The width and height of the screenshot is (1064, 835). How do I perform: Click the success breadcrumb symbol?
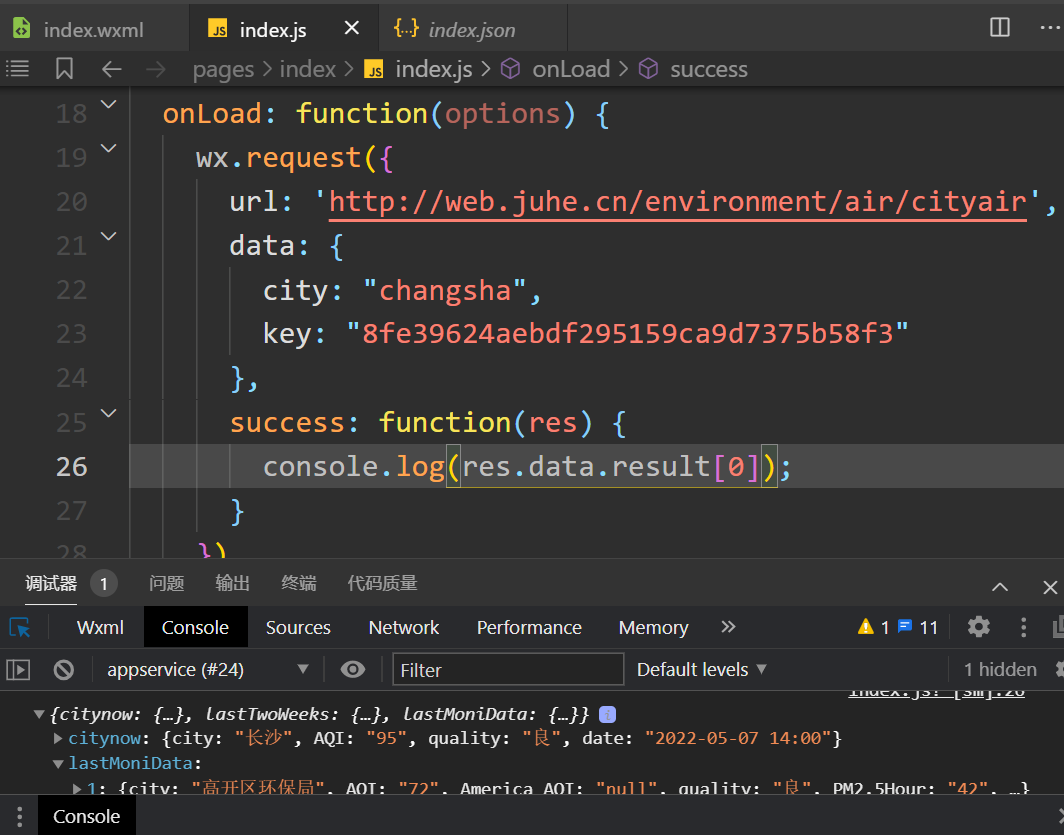point(694,69)
